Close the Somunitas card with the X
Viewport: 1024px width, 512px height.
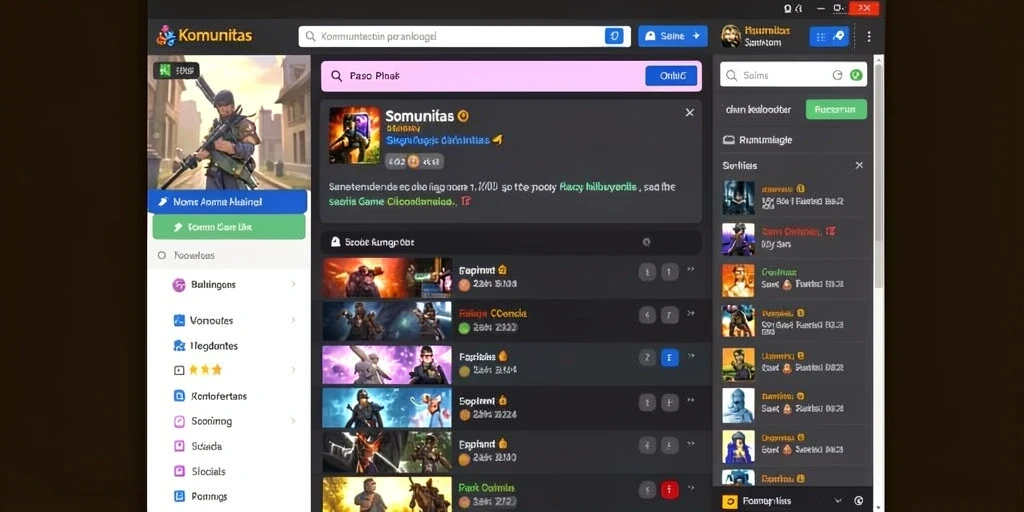[690, 113]
